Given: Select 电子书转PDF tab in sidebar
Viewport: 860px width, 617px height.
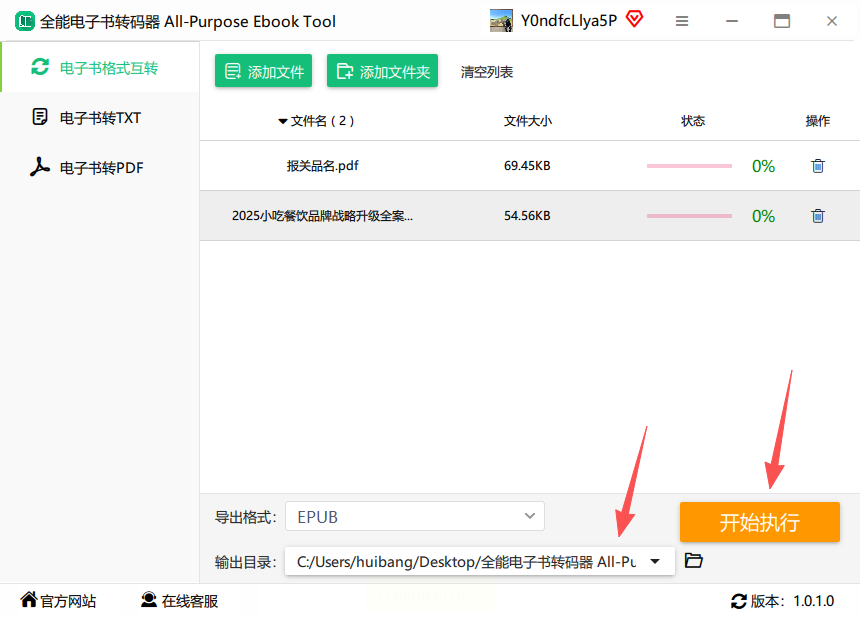Looking at the screenshot, I should 100,167.
